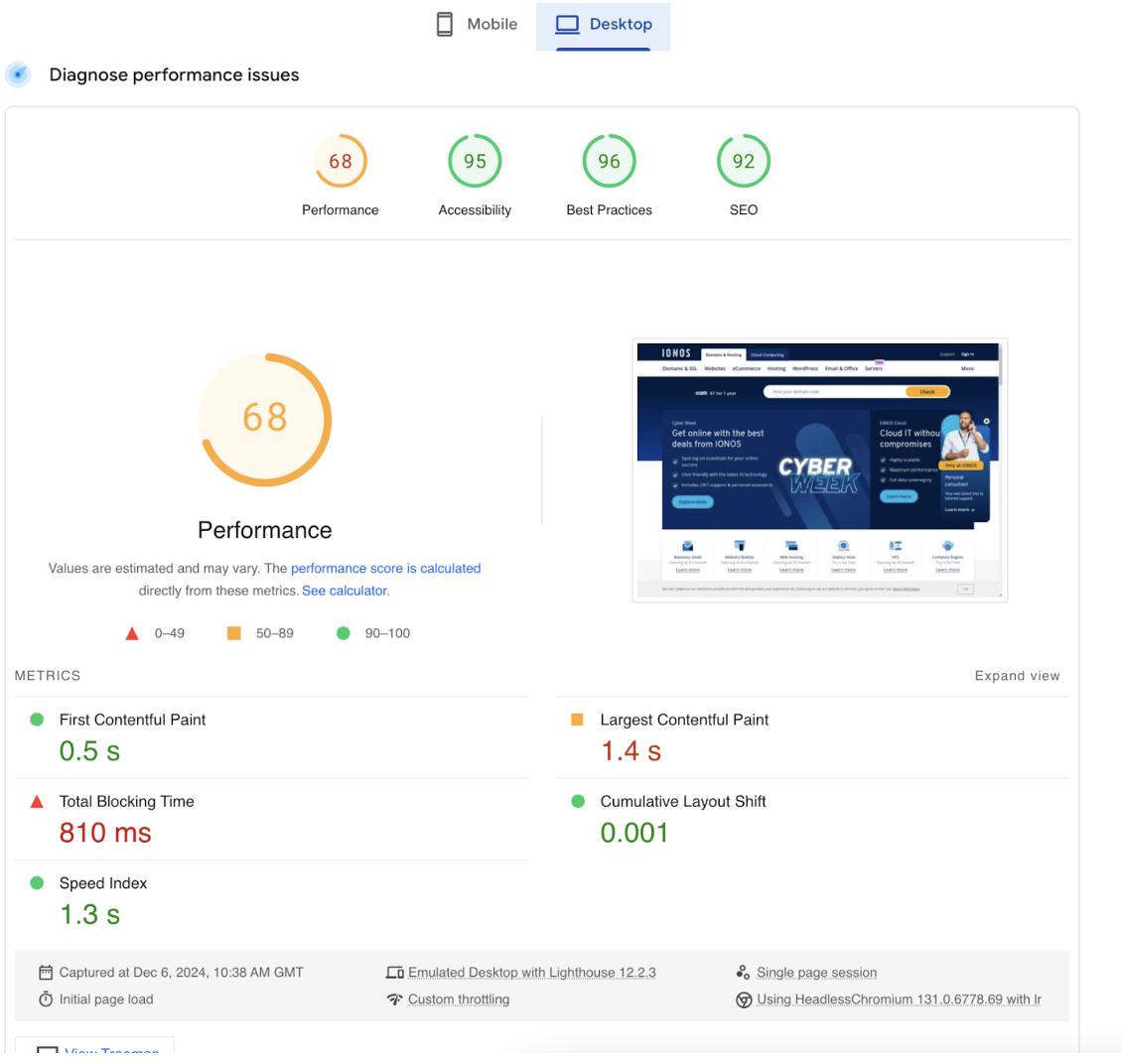Open the IONOS page screenshot thumbnail
This screenshot has height=1064, width=1122.
[x=820, y=469]
